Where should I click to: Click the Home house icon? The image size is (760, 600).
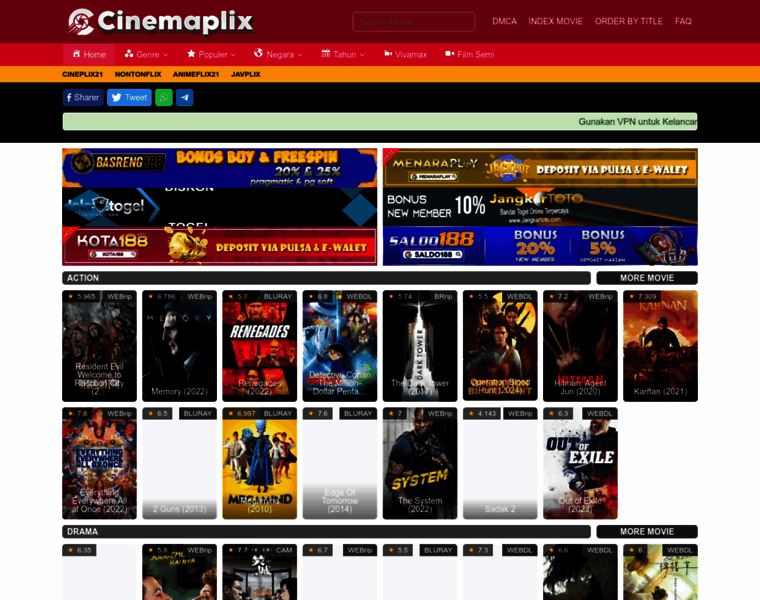coord(77,54)
